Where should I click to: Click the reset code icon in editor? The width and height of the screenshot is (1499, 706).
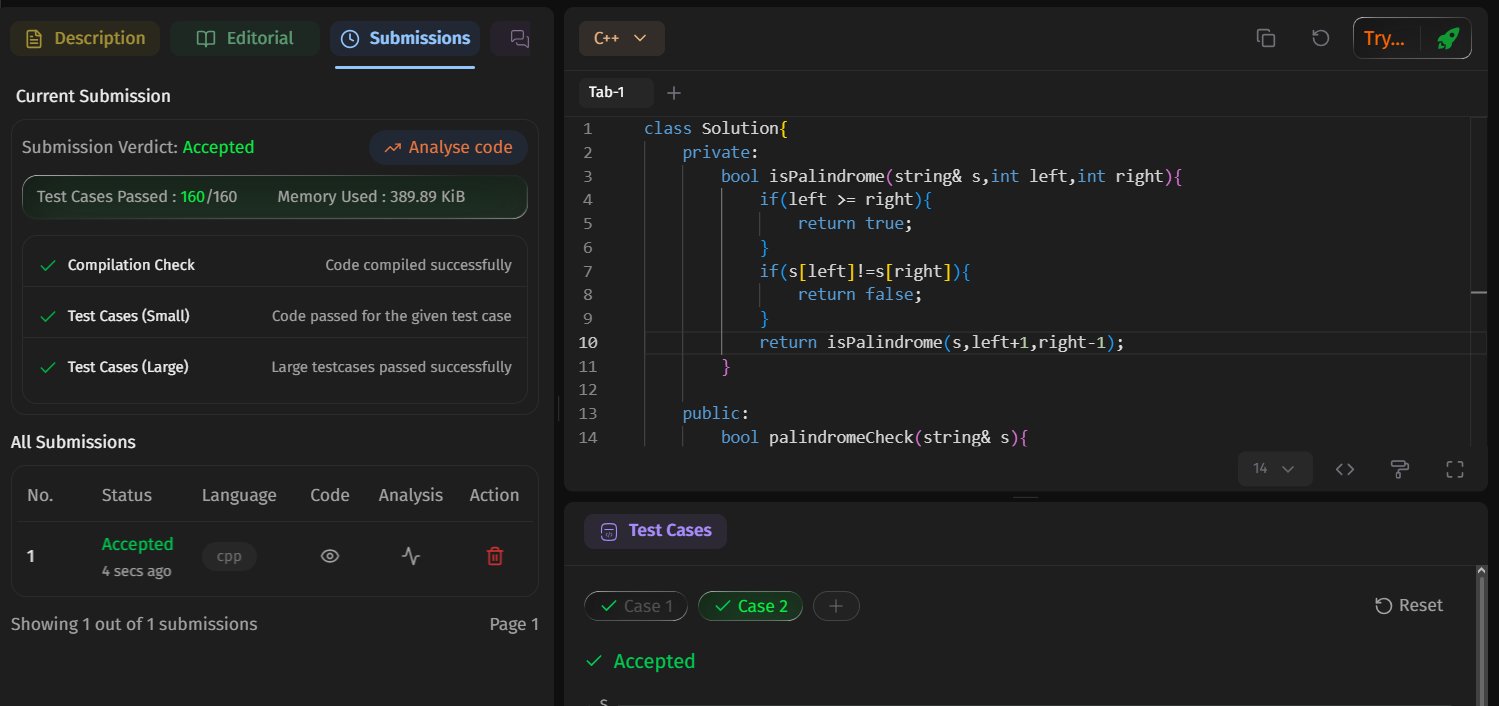click(x=1320, y=38)
